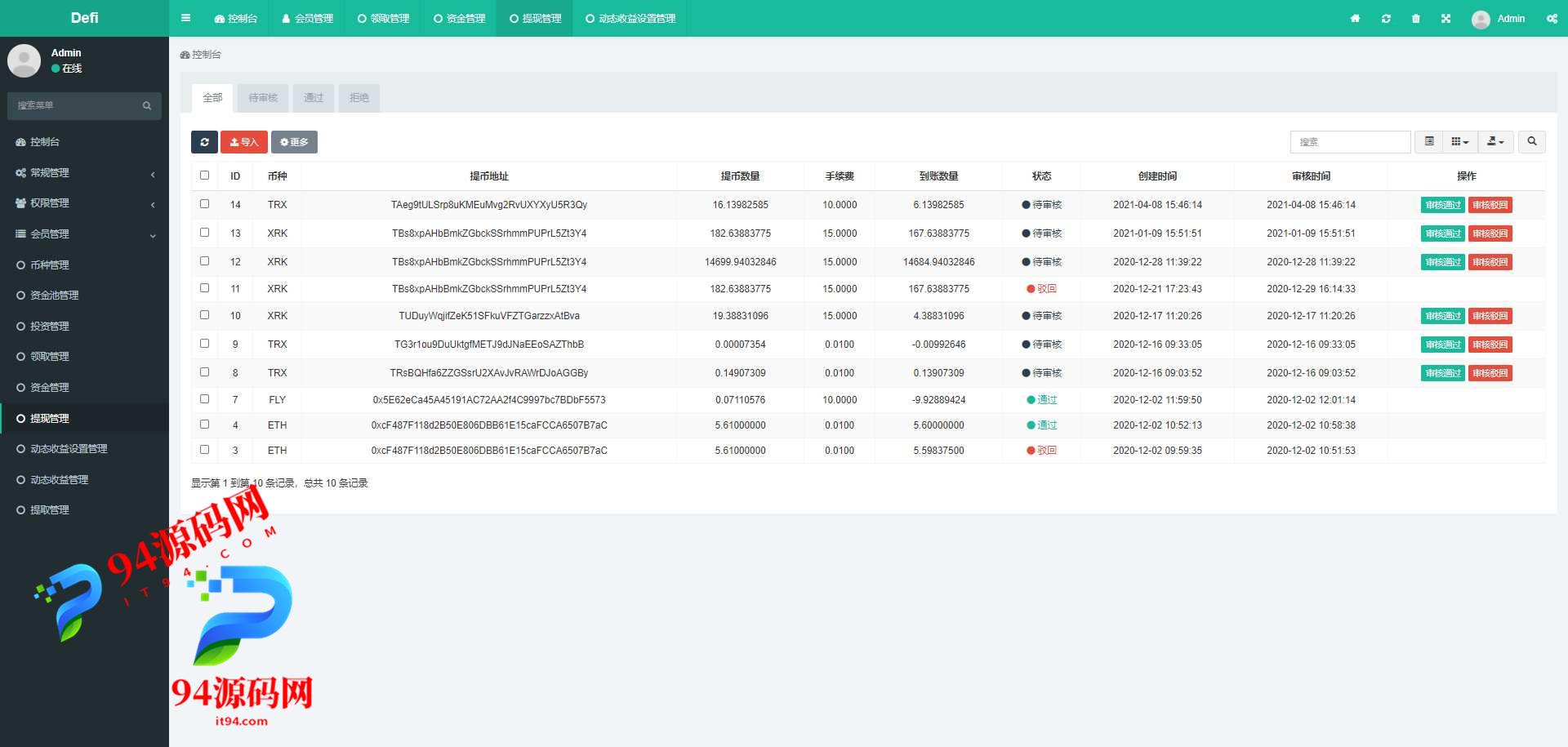Viewport: 1568px width, 747px height.
Task: Switch to the 拒绝 filter tab
Action: pos(359,97)
